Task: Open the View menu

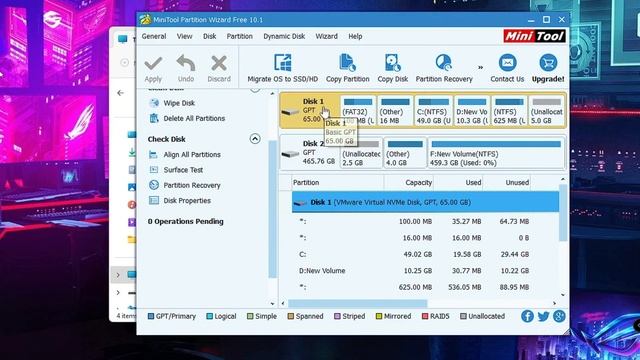Action: (184, 36)
